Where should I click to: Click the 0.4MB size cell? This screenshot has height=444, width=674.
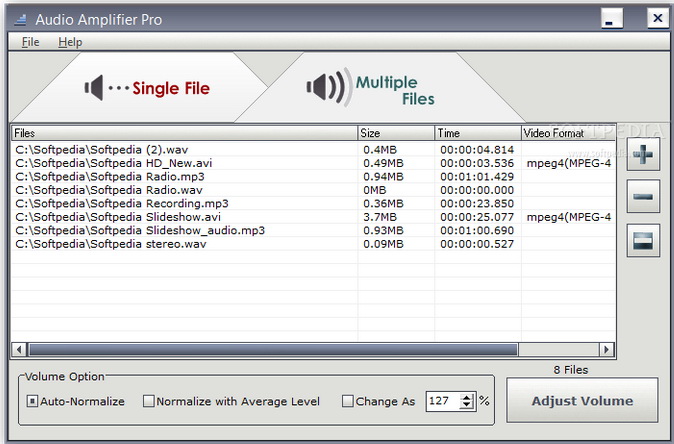click(380, 150)
